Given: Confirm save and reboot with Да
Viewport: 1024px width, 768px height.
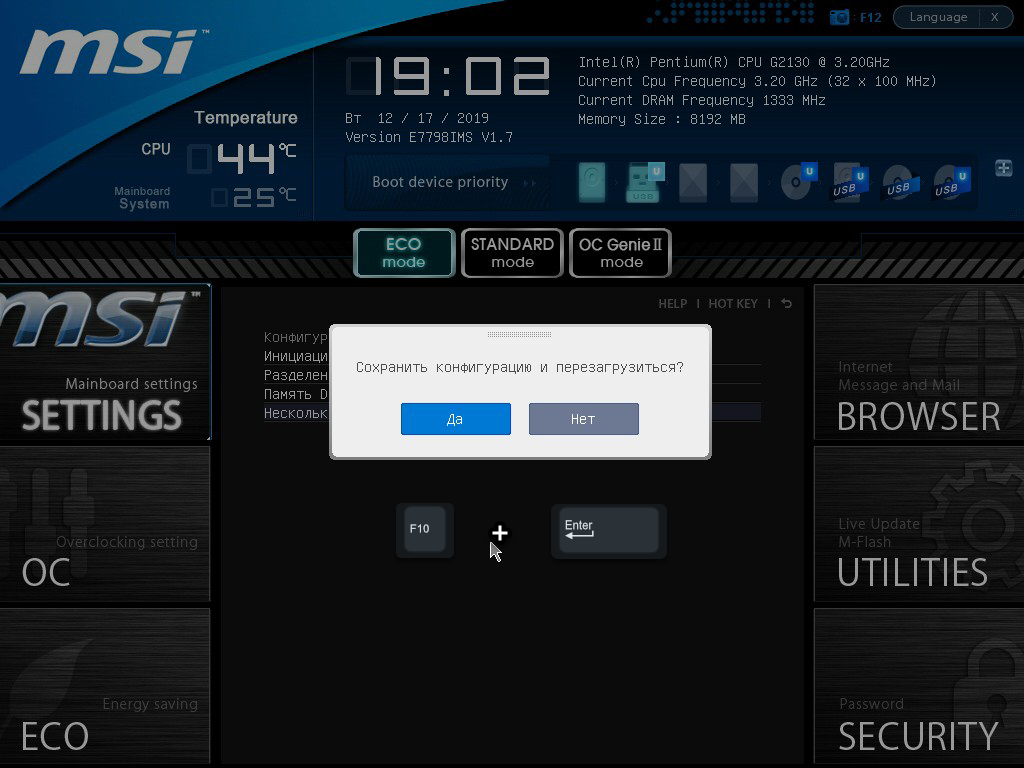Looking at the screenshot, I should pyautogui.click(x=455, y=419).
